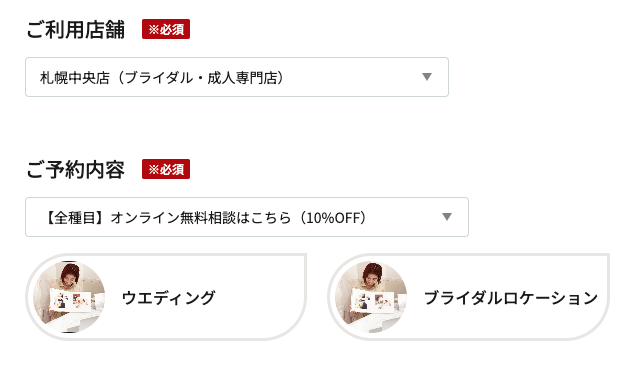Screen dimensions: 625x367
Task: Select the ブライダルロケーション option card
Action: point(468,297)
